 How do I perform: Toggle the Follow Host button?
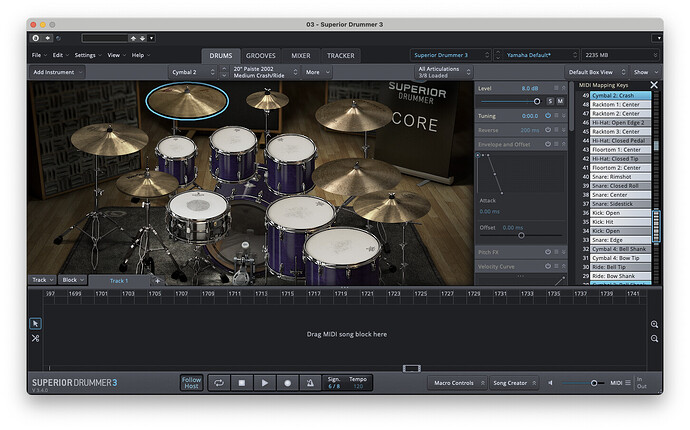click(x=191, y=383)
